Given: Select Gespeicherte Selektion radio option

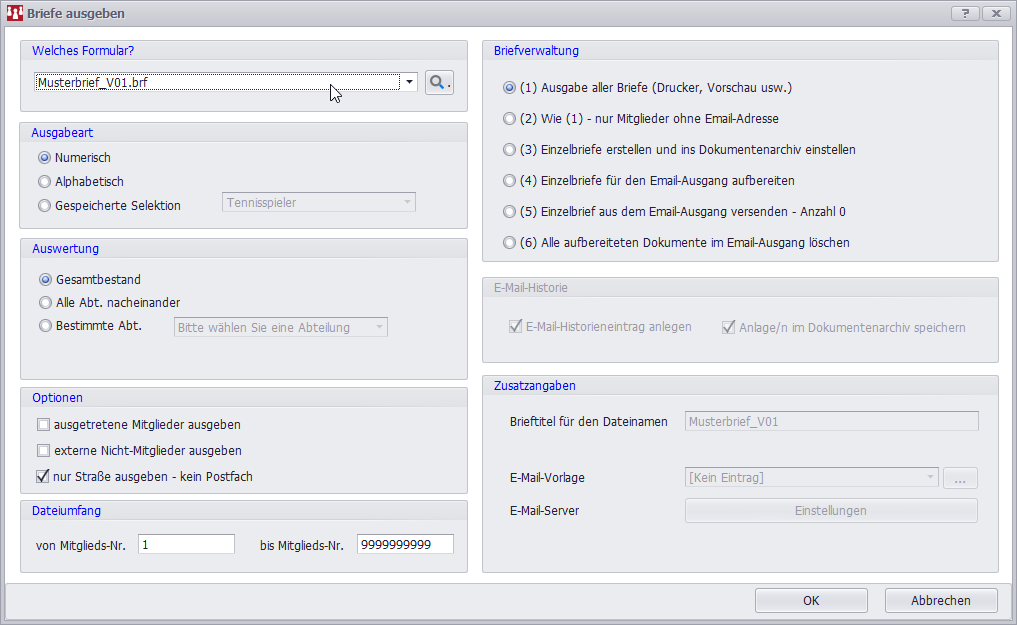Looking at the screenshot, I should point(44,206).
